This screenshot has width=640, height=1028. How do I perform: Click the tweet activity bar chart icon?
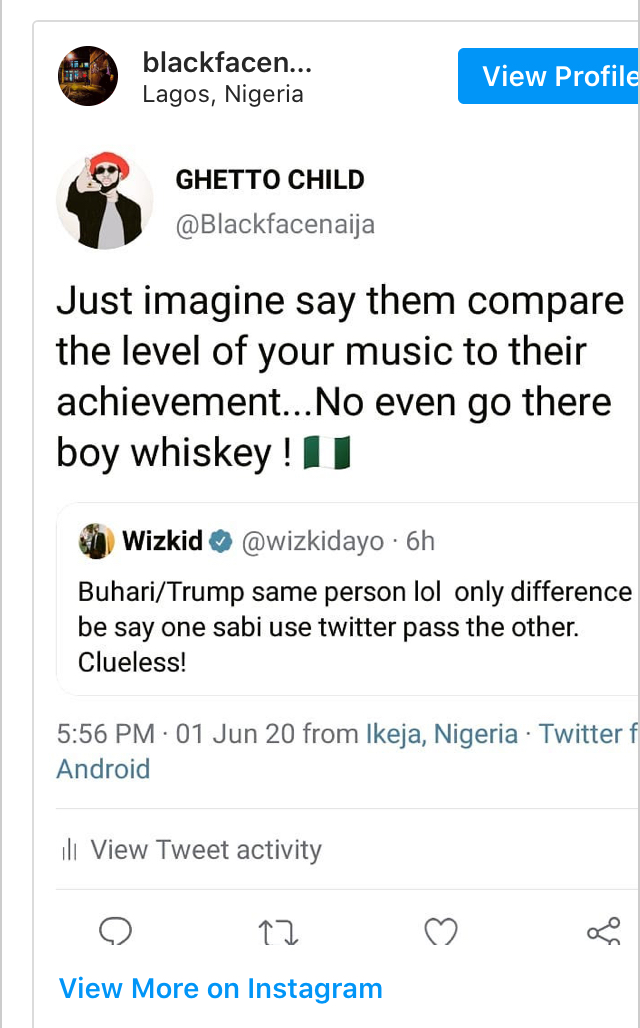pyautogui.click(x=69, y=851)
